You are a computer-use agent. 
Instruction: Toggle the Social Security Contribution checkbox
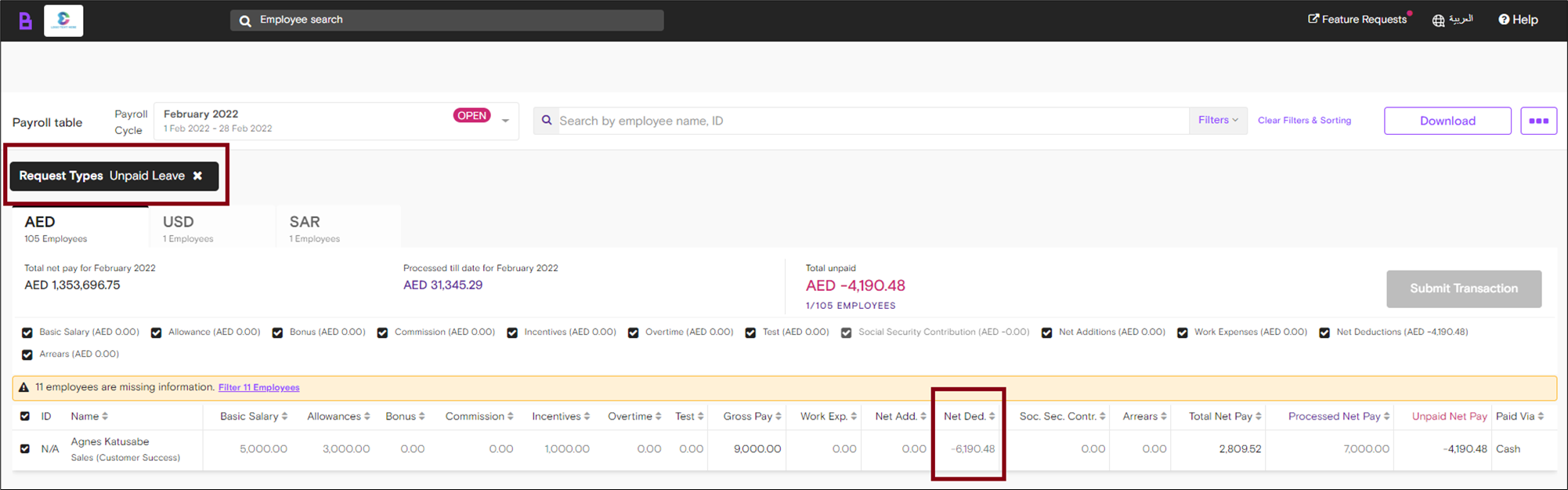(846, 332)
